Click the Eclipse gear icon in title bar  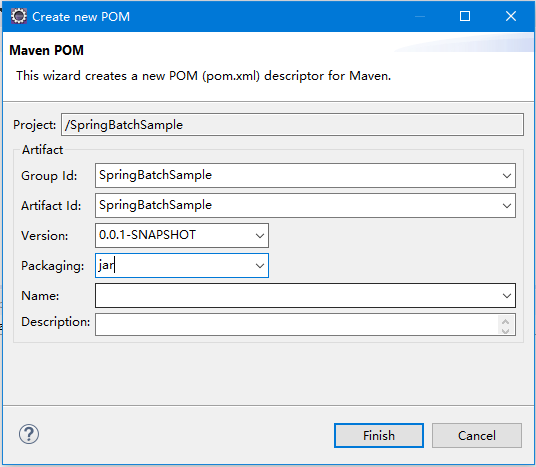(18, 16)
